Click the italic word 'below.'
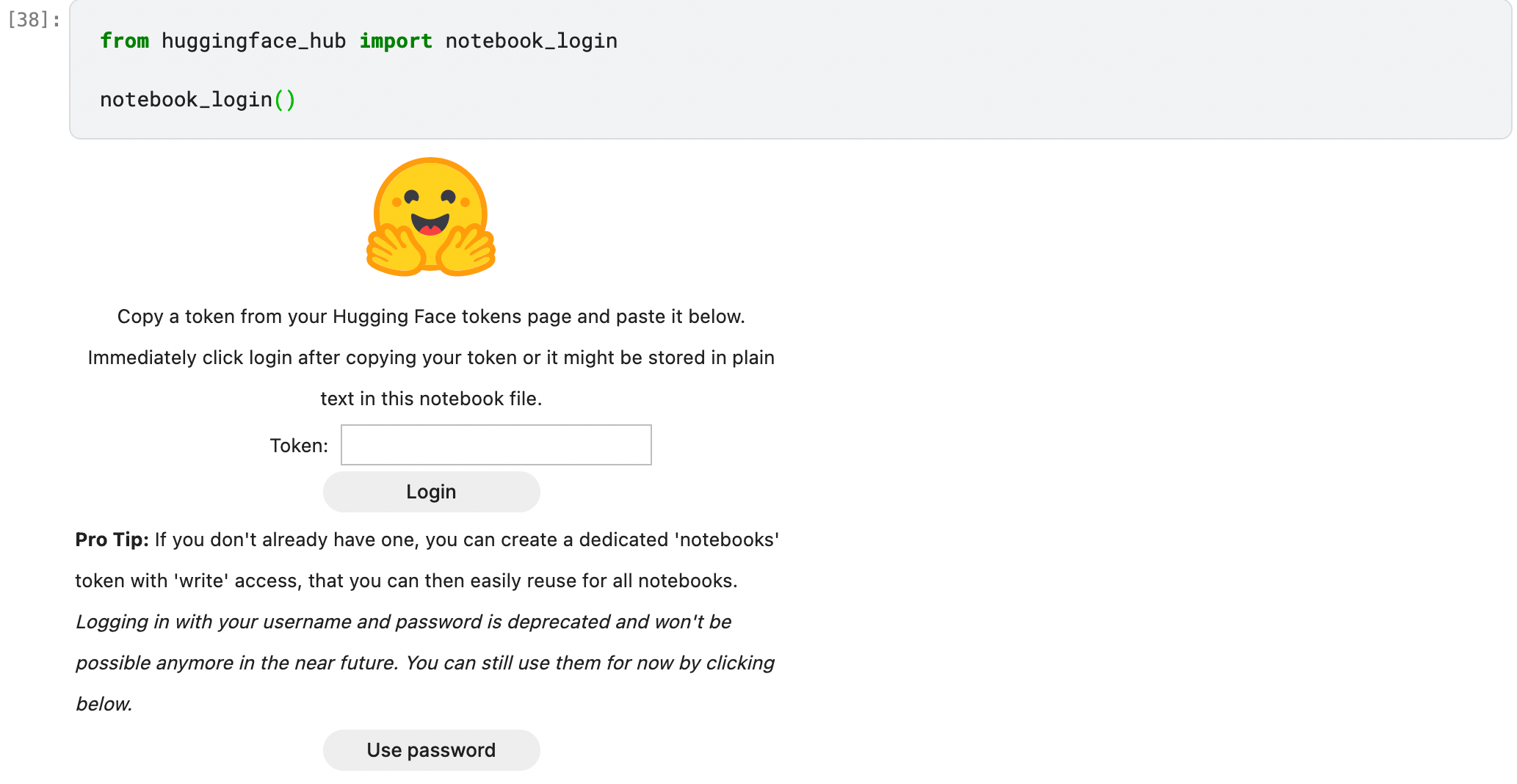This screenshot has width=1517, height=784. coord(104,704)
